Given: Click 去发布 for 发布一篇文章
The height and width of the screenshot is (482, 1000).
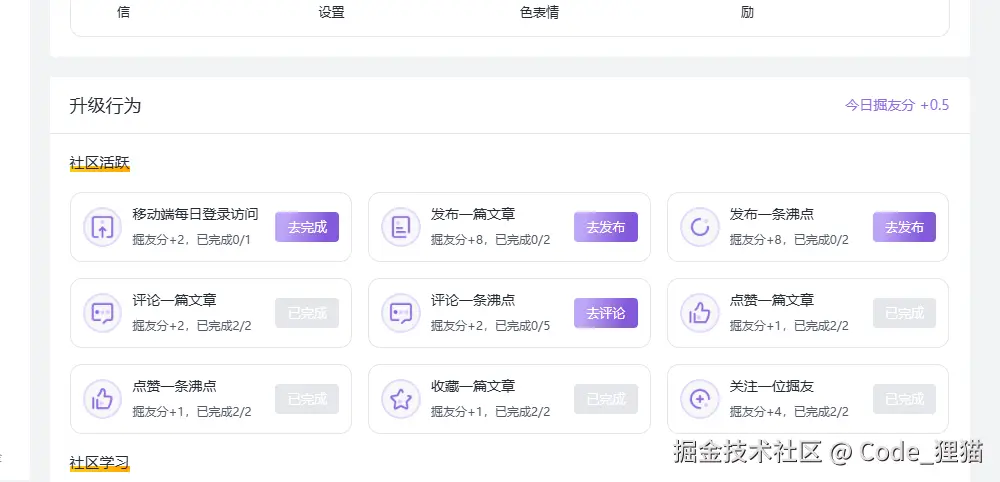Looking at the screenshot, I should click(606, 227).
